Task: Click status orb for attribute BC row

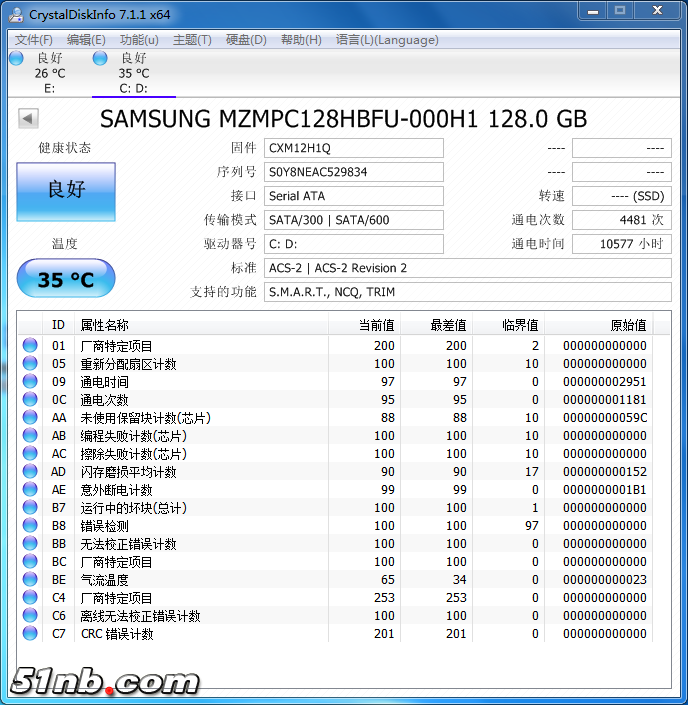Action: click(30, 561)
